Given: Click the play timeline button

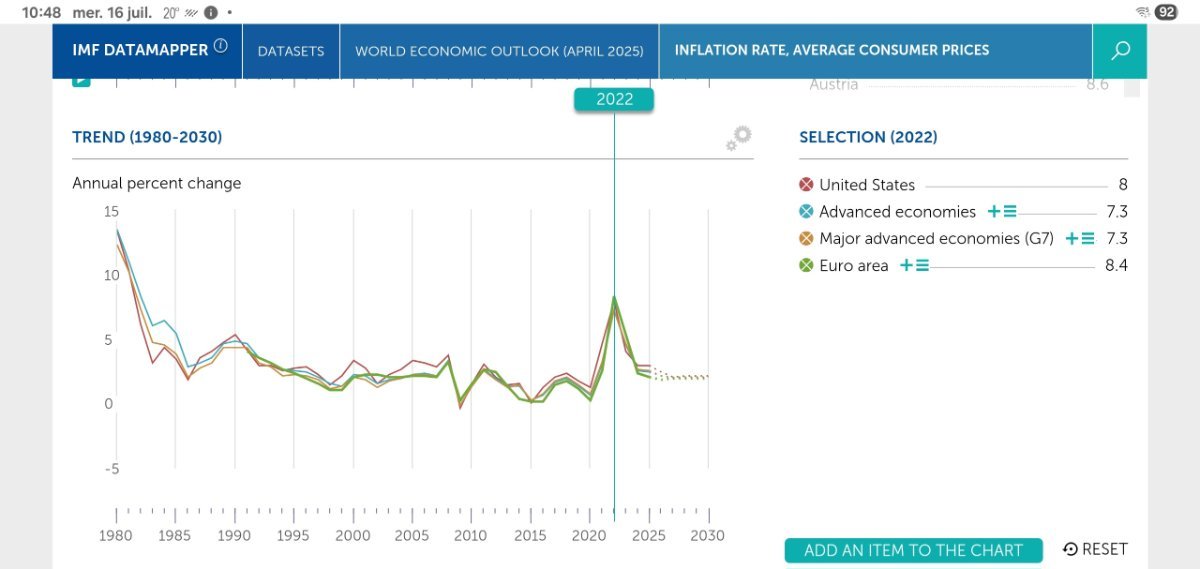Looking at the screenshot, I should click(x=82, y=82).
